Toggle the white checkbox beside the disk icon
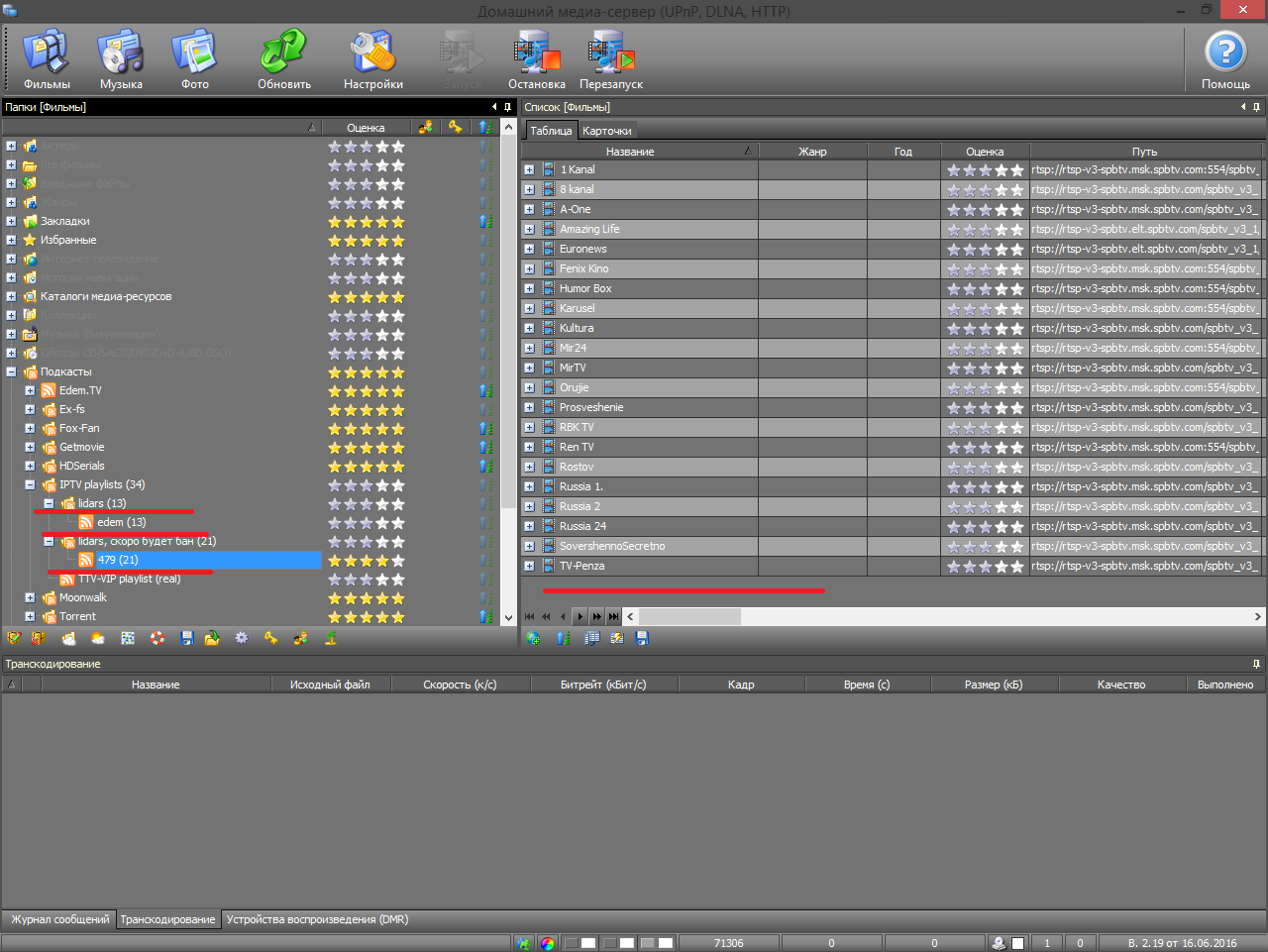This screenshot has width=1268, height=952. (1017, 943)
